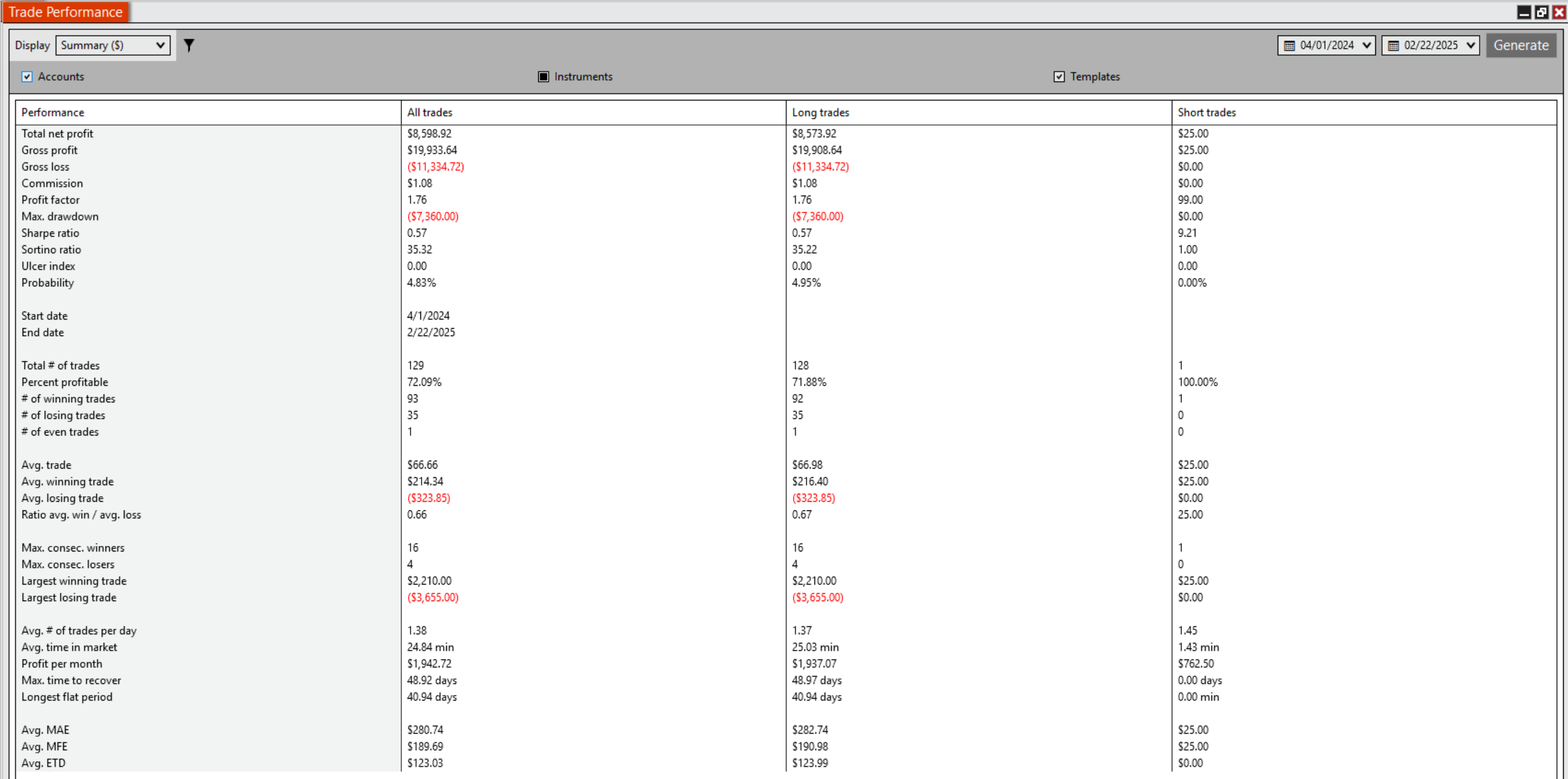The height and width of the screenshot is (779, 1568).
Task: Click the end date calendar icon
Action: click(1394, 45)
